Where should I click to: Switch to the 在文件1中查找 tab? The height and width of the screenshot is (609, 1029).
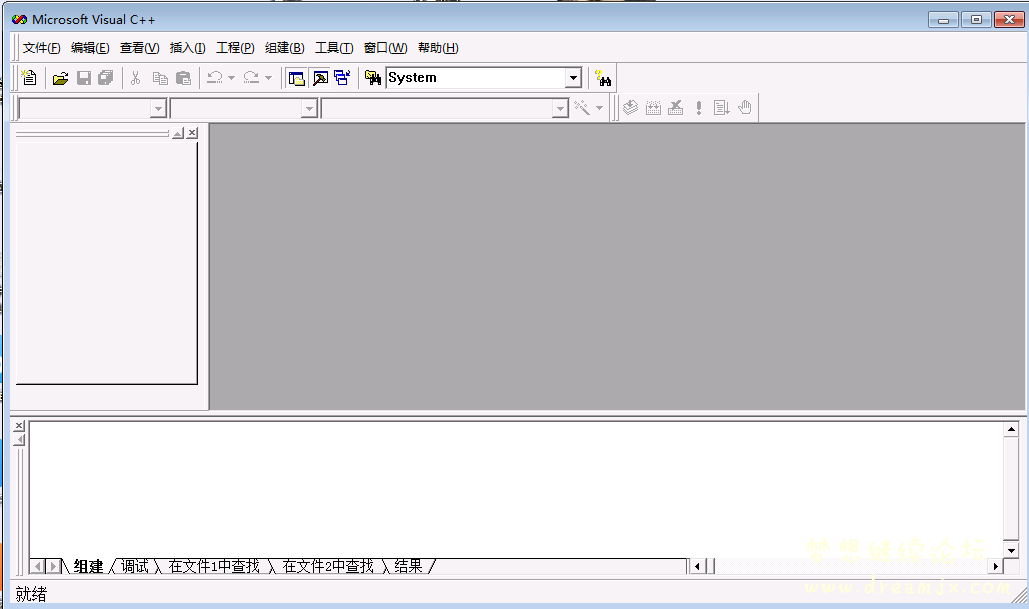(214, 566)
